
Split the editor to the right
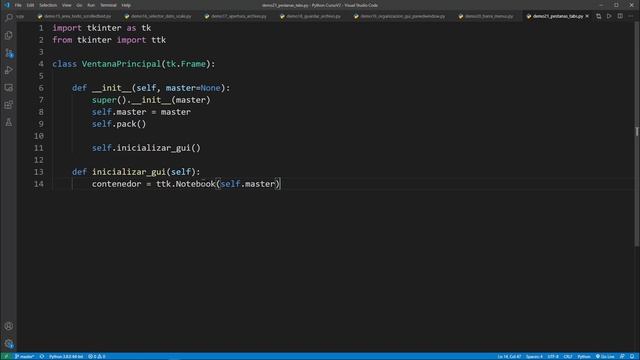pyautogui.click(x=620, y=16)
